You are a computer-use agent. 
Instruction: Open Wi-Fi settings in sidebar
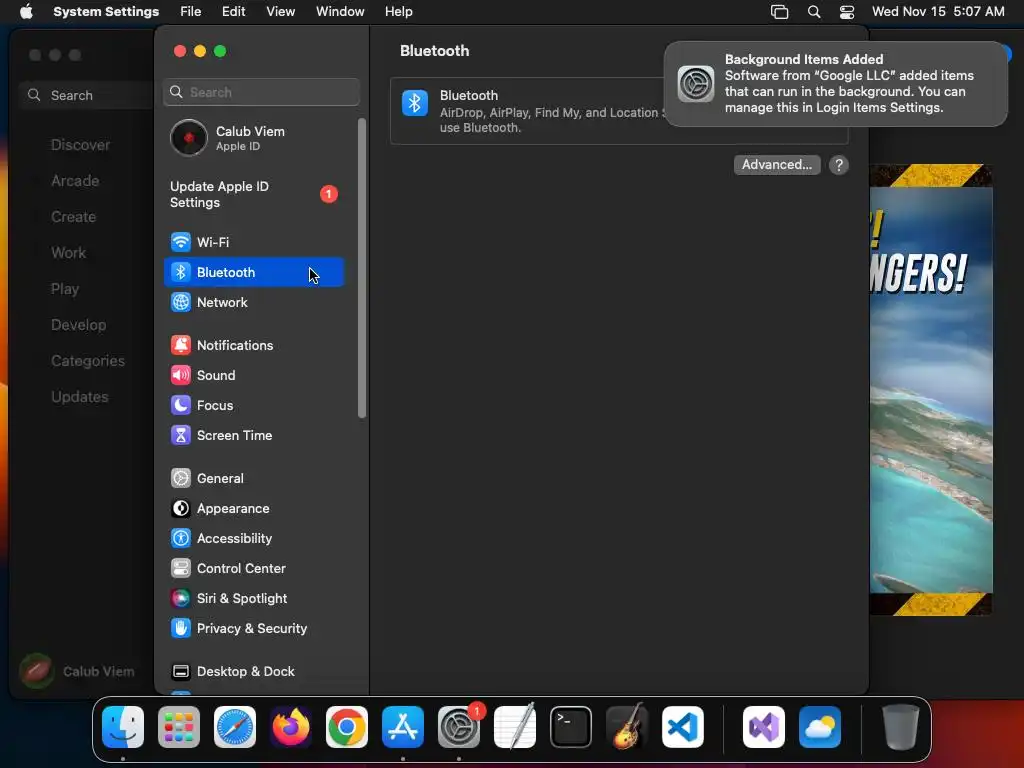[254, 242]
